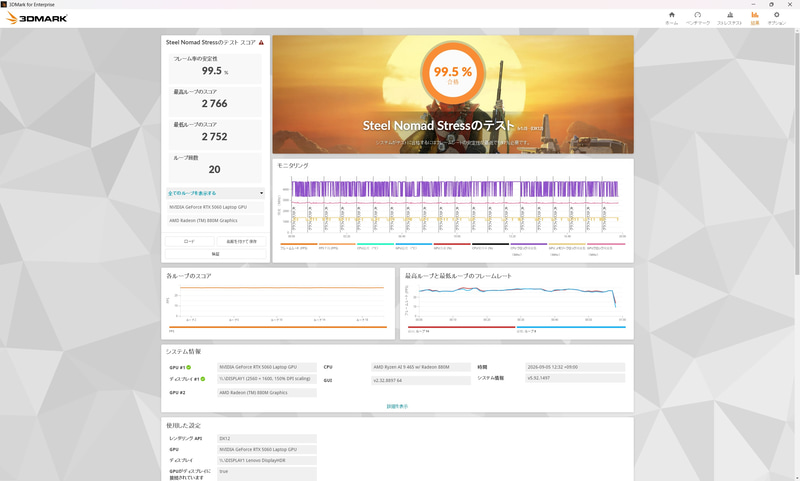Click the ディスプレイ #1 field with \\.\DISPLAY1 2560 × 1600
Image resolution: width=800 pixels, height=481 pixels.
[x=267, y=379]
